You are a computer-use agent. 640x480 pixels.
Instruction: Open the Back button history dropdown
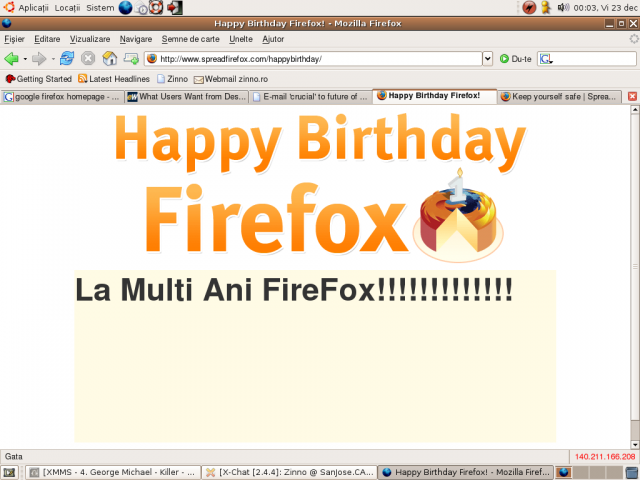click(x=26, y=59)
